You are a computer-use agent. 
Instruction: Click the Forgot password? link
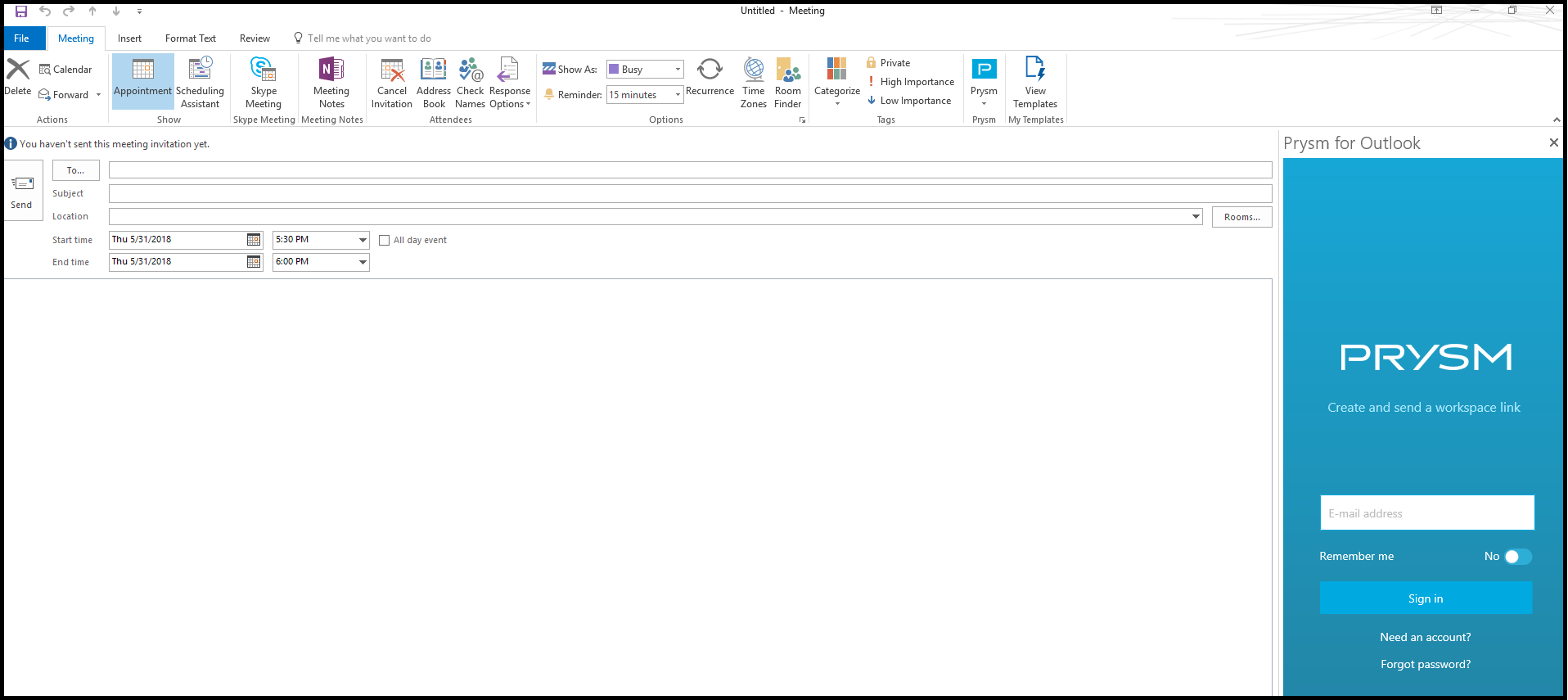(1426, 665)
